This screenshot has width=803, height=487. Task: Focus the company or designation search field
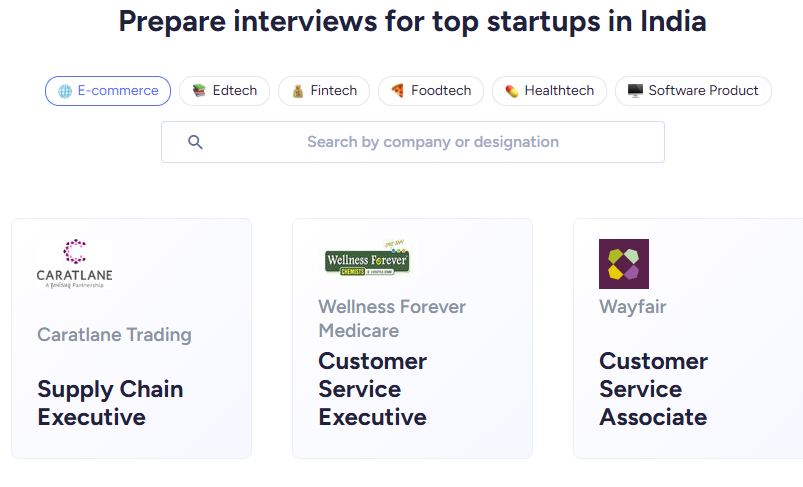(432, 142)
